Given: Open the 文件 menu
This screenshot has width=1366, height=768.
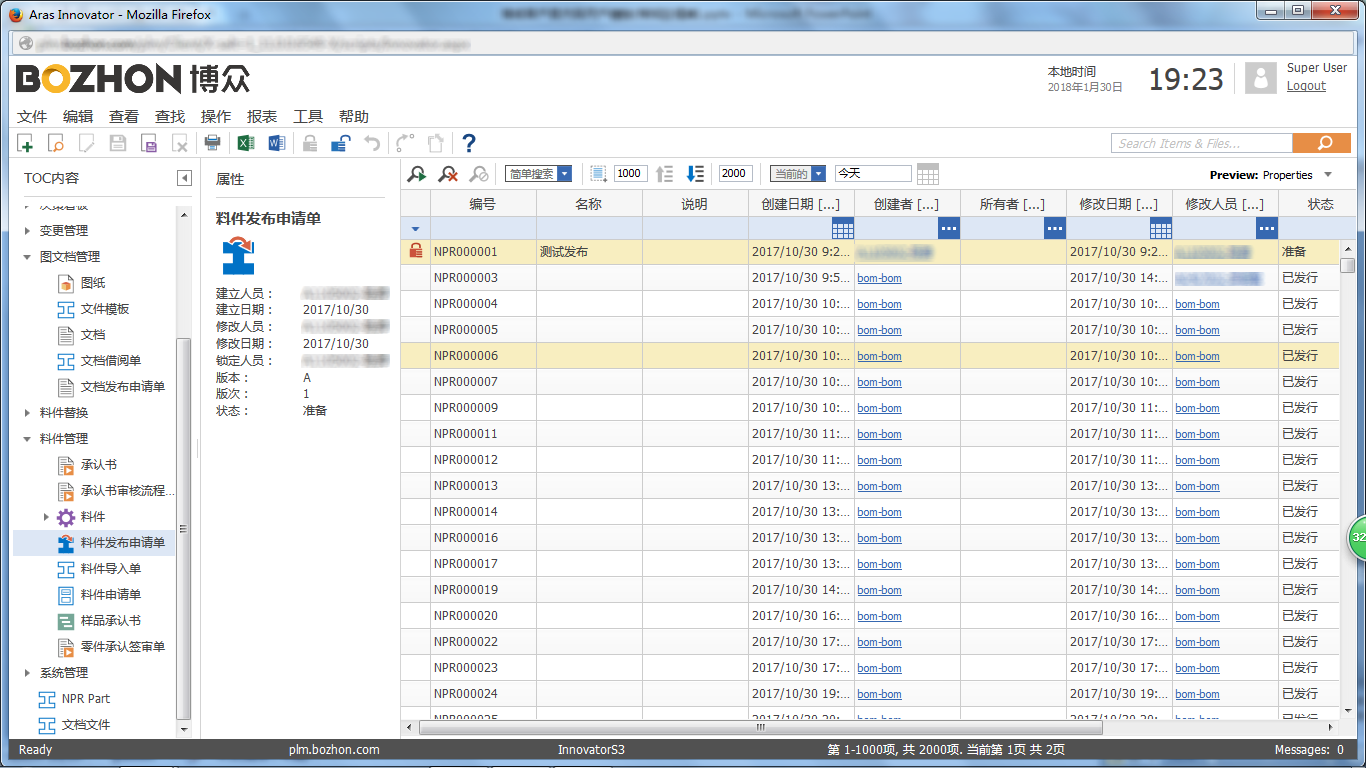Looking at the screenshot, I should [x=32, y=117].
